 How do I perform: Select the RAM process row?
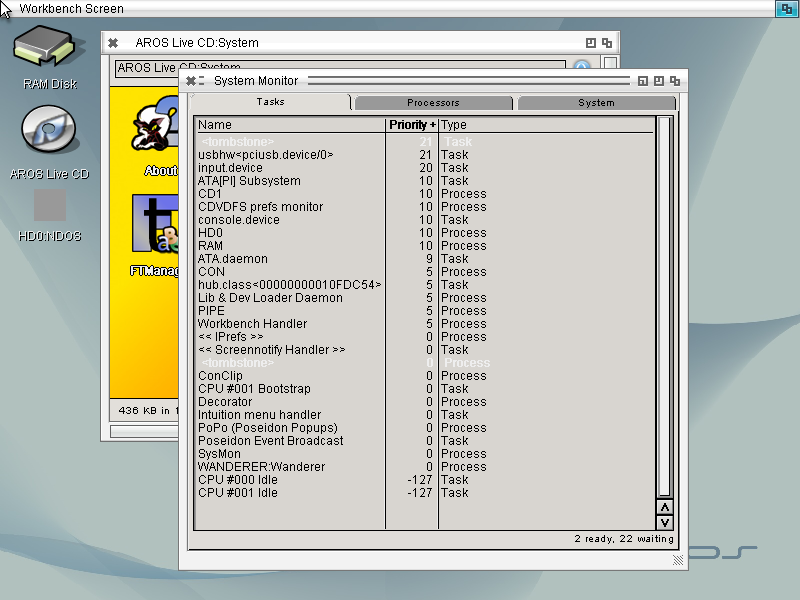(425, 246)
